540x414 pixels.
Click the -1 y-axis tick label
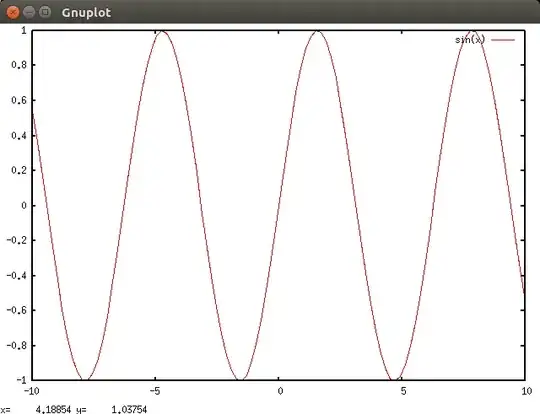click(x=21, y=380)
